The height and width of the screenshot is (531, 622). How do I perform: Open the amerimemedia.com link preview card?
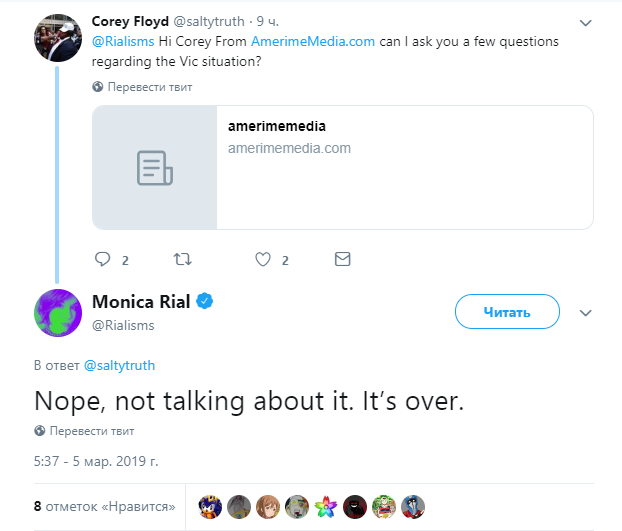(343, 167)
